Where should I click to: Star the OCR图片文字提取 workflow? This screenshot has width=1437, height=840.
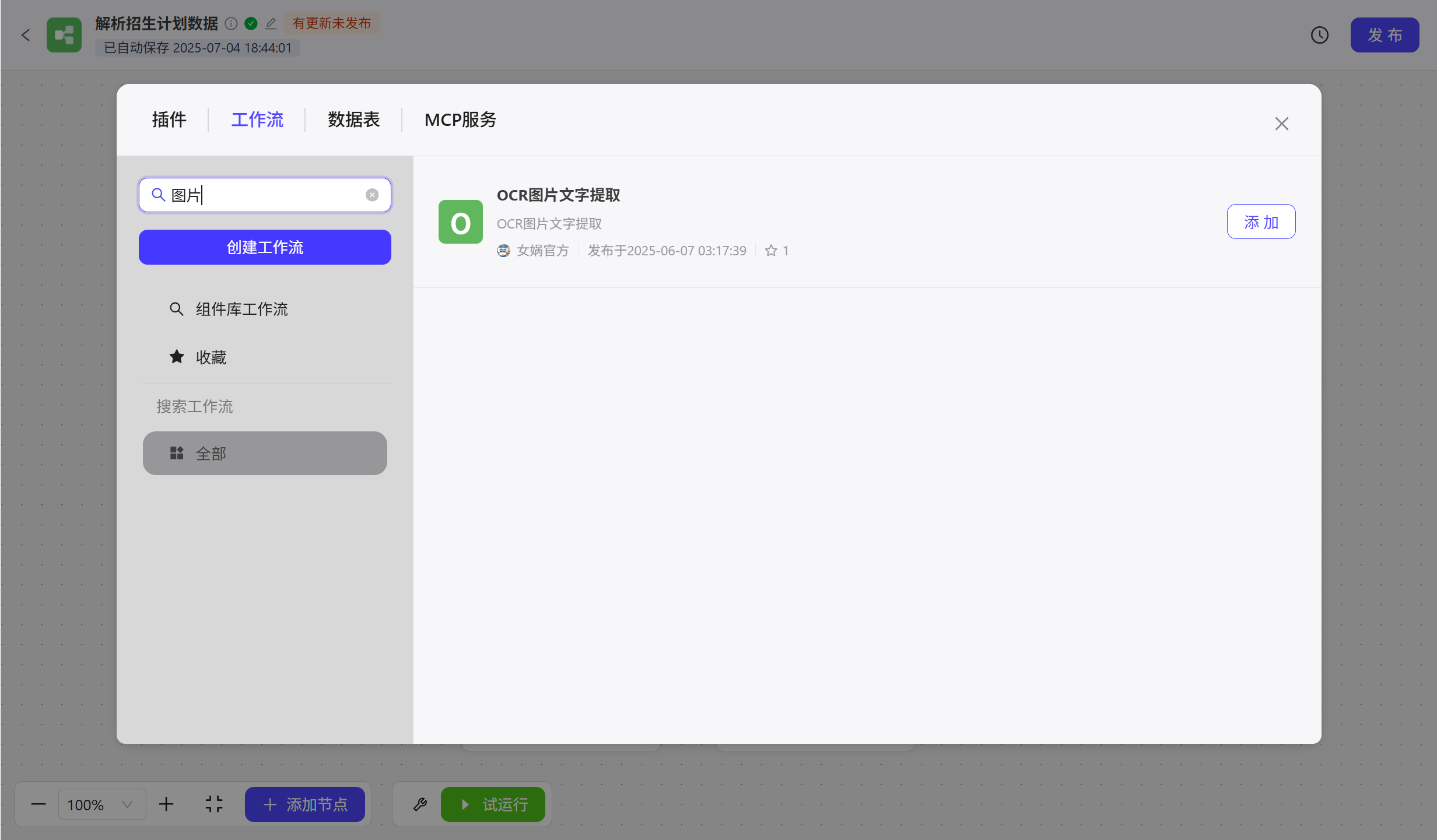tap(770, 250)
